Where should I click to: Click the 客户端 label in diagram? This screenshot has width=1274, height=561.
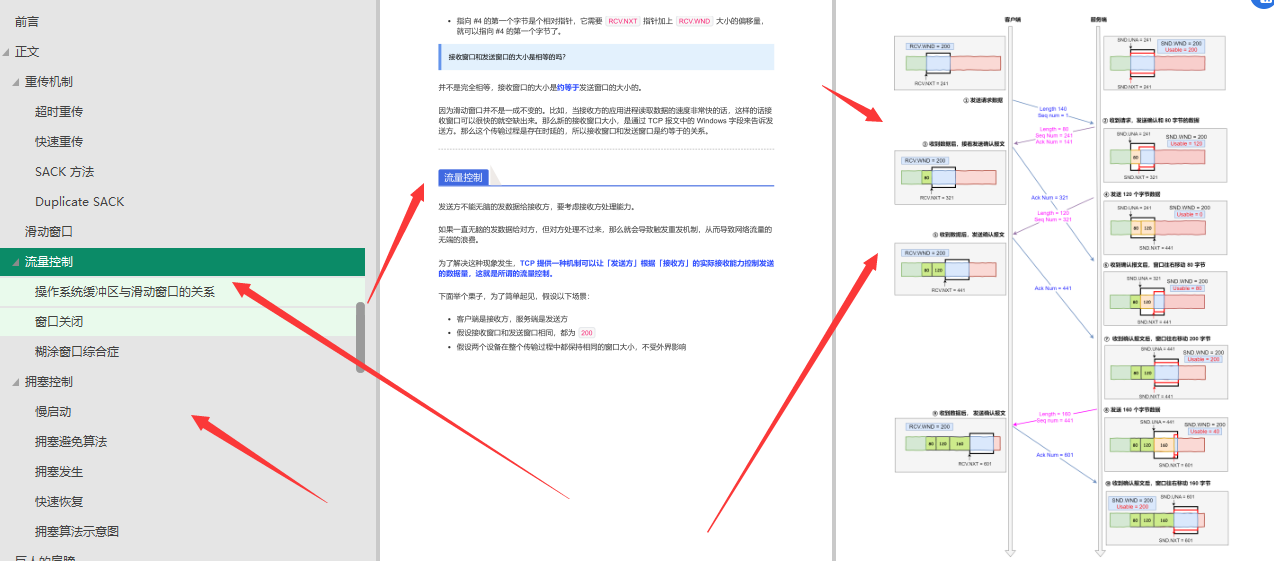click(1013, 19)
